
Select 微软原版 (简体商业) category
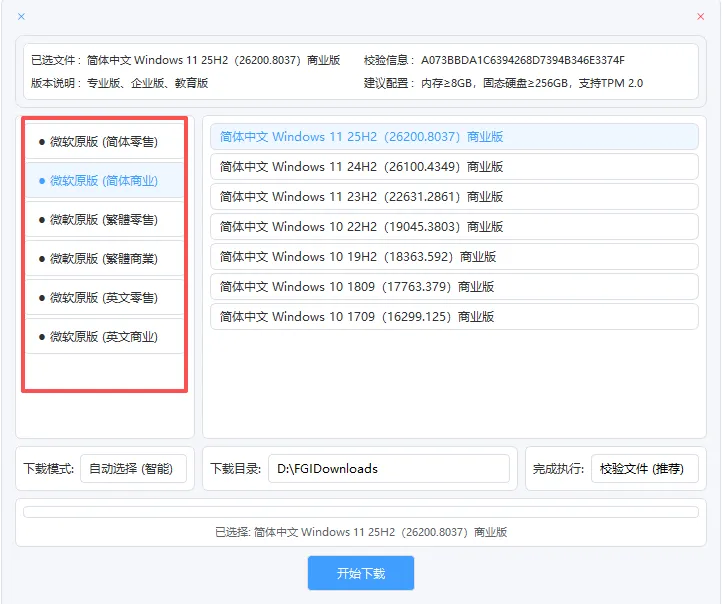[105, 180]
